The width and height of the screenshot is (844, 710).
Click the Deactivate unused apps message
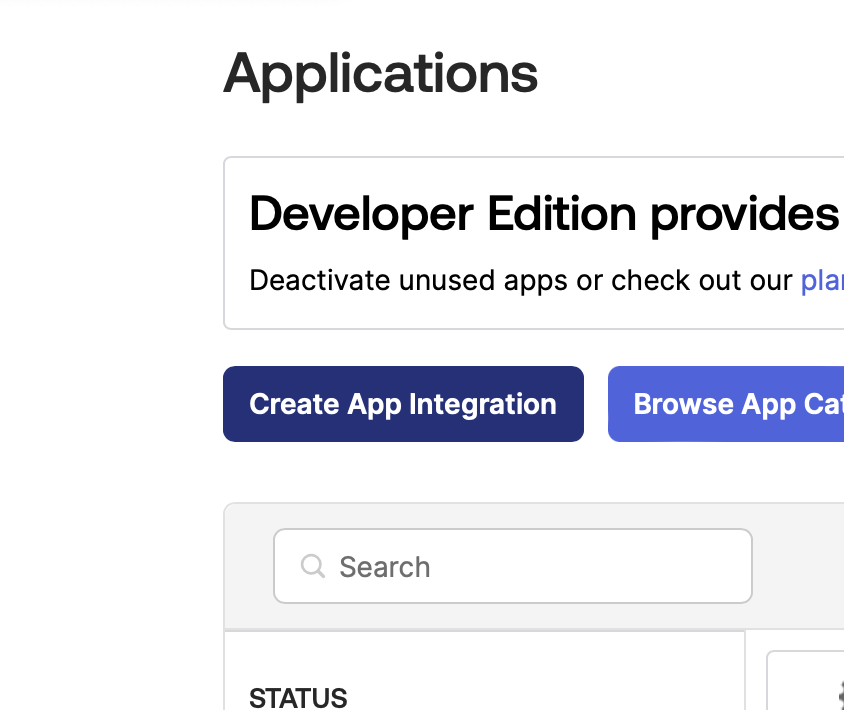coord(520,281)
